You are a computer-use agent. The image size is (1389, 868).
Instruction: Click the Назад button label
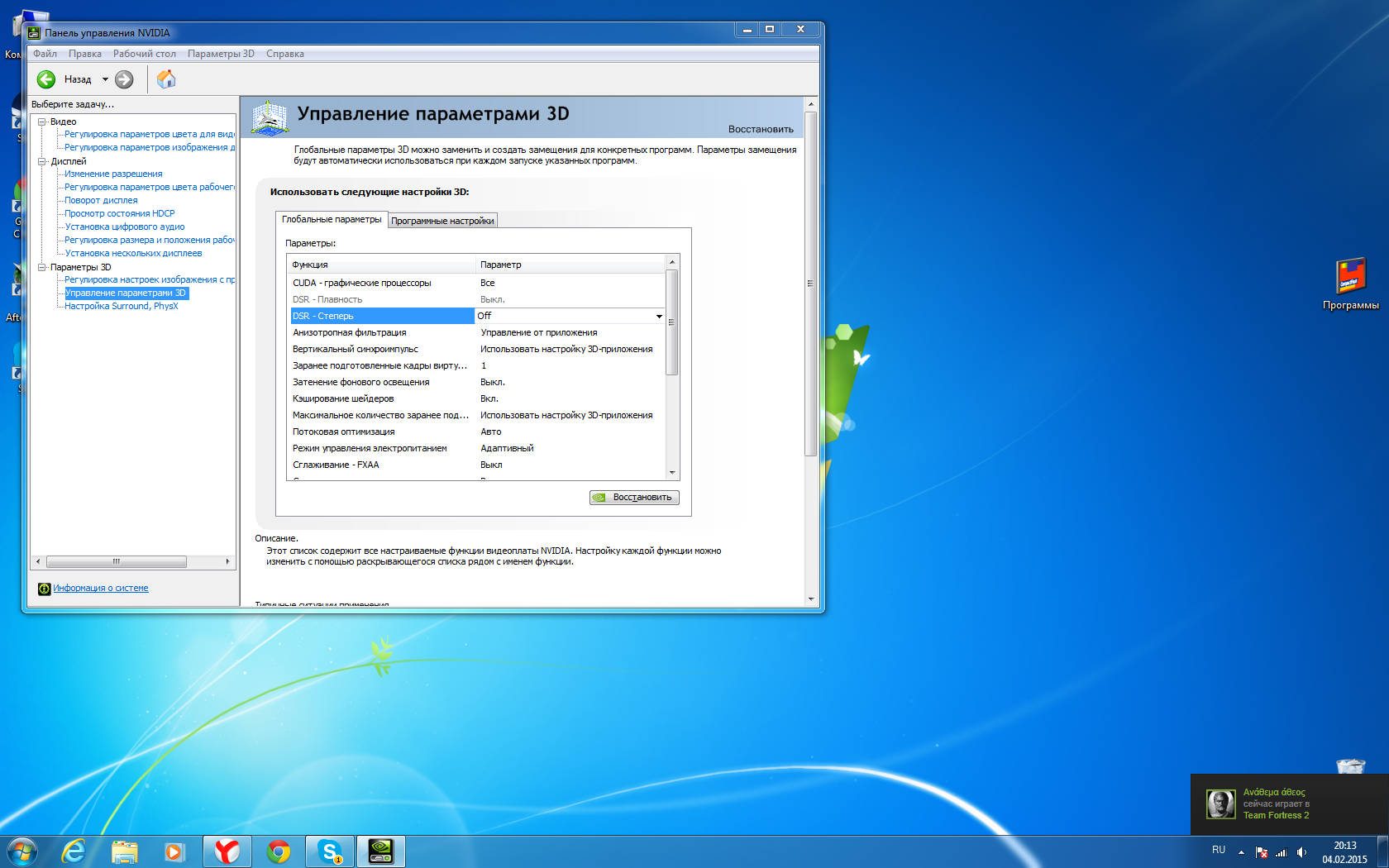(x=78, y=79)
